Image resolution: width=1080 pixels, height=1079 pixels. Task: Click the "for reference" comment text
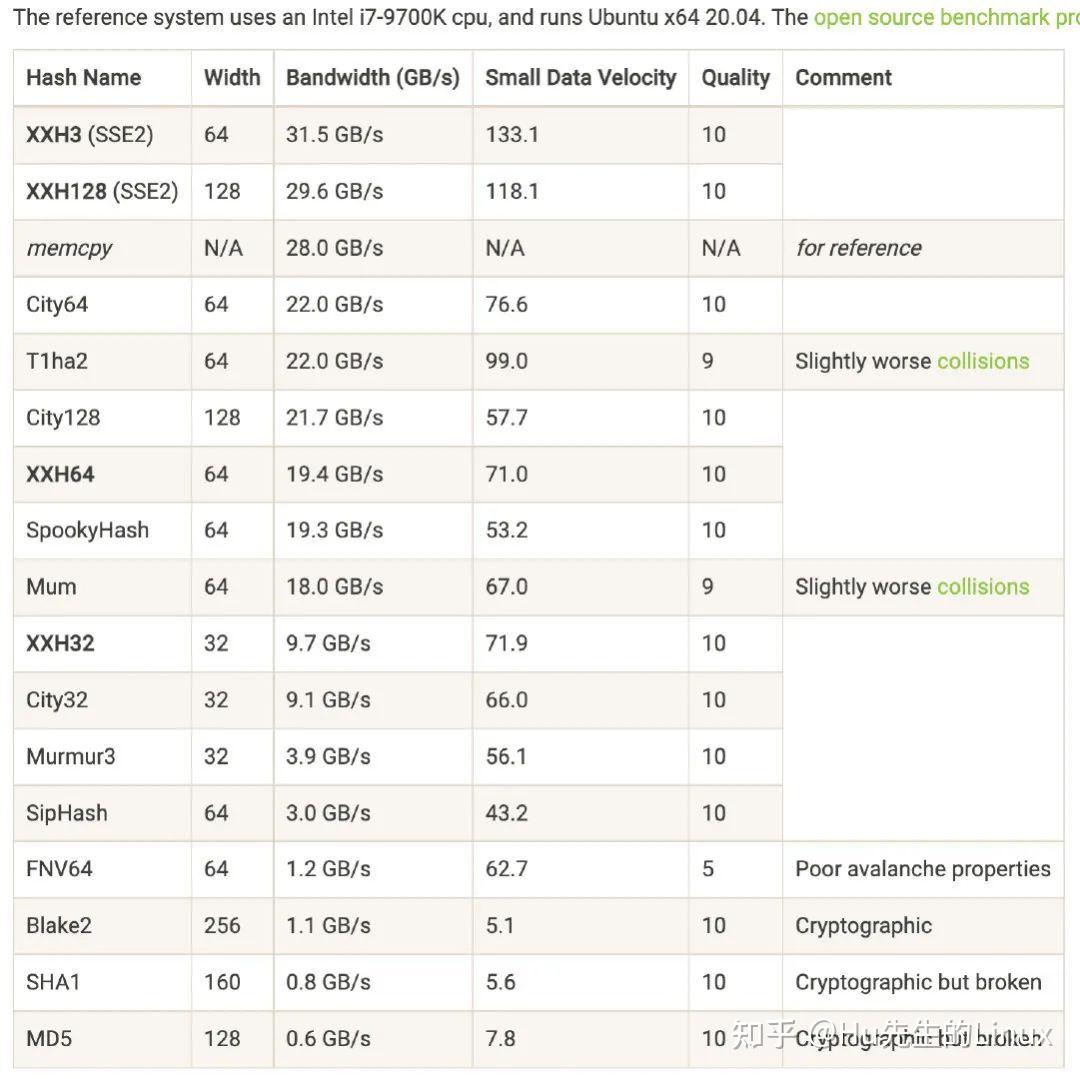[858, 248]
